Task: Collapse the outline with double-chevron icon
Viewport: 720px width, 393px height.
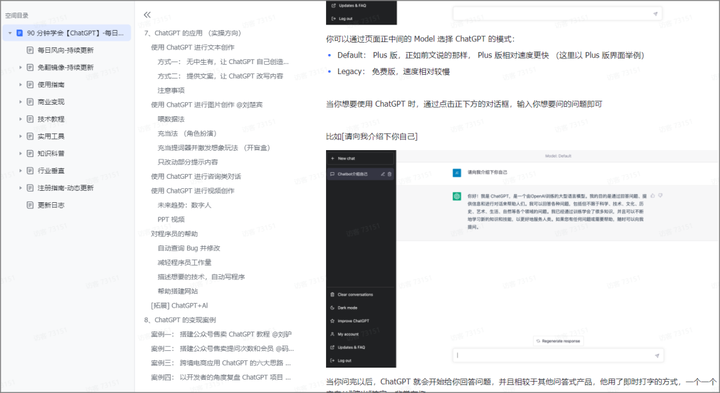Action: (147, 15)
